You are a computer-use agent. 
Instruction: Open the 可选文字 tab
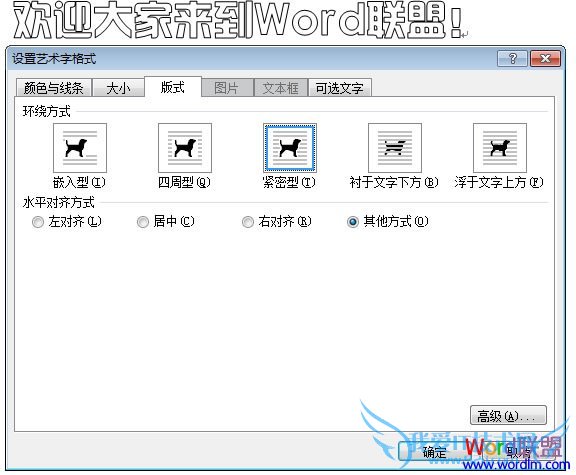340,88
